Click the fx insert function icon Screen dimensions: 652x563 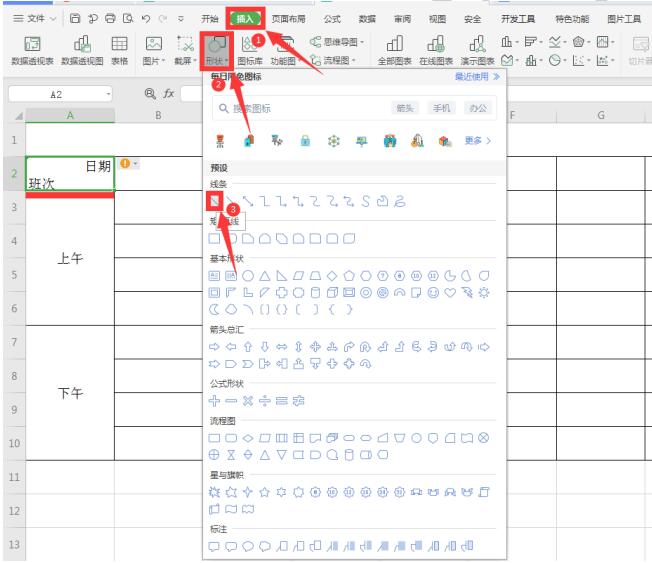coord(168,94)
